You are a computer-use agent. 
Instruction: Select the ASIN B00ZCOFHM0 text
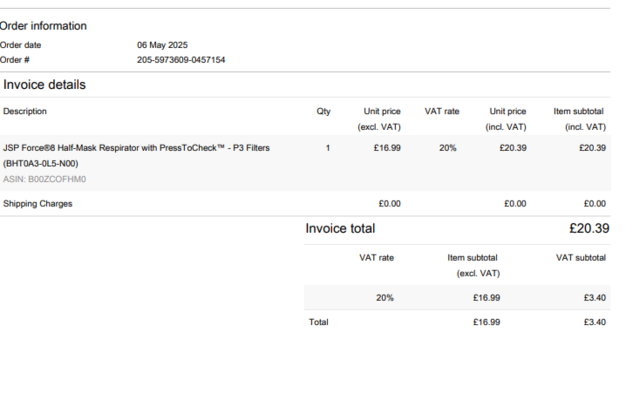pos(45,179)
